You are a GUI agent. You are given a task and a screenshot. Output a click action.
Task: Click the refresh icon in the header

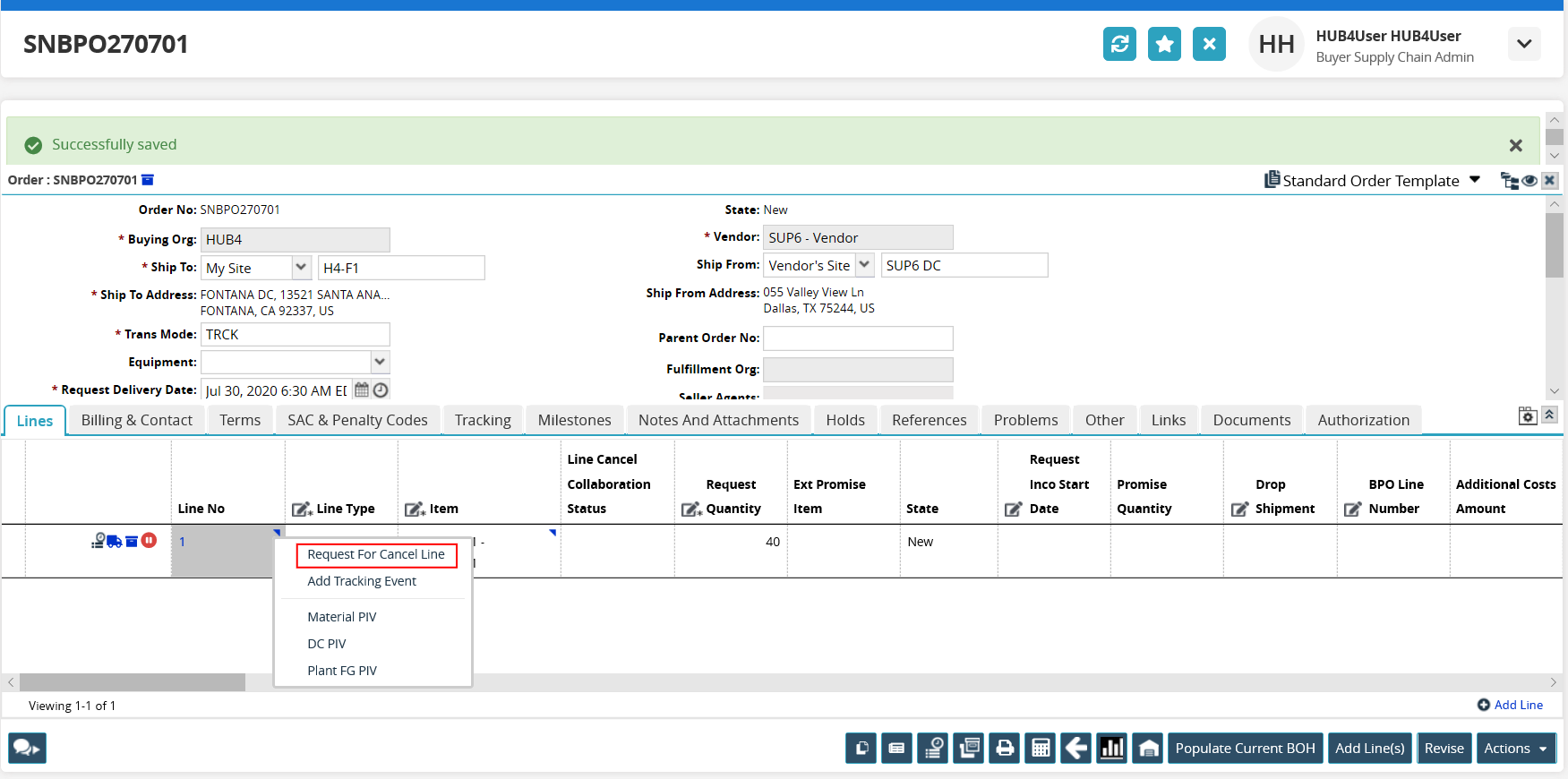click(1119, 44)
